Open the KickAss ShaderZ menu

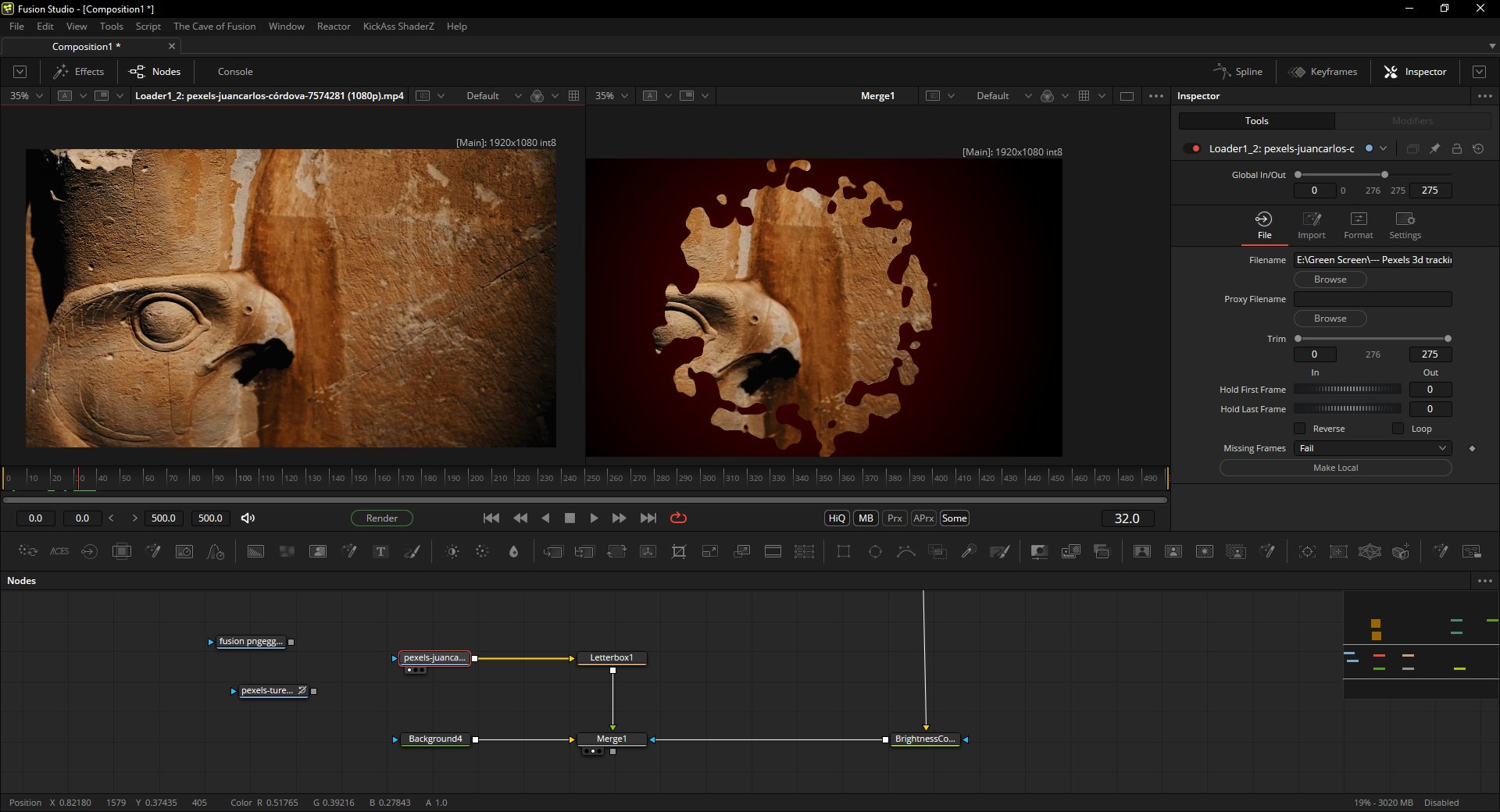pyautogui.click(x=398, y=27)
